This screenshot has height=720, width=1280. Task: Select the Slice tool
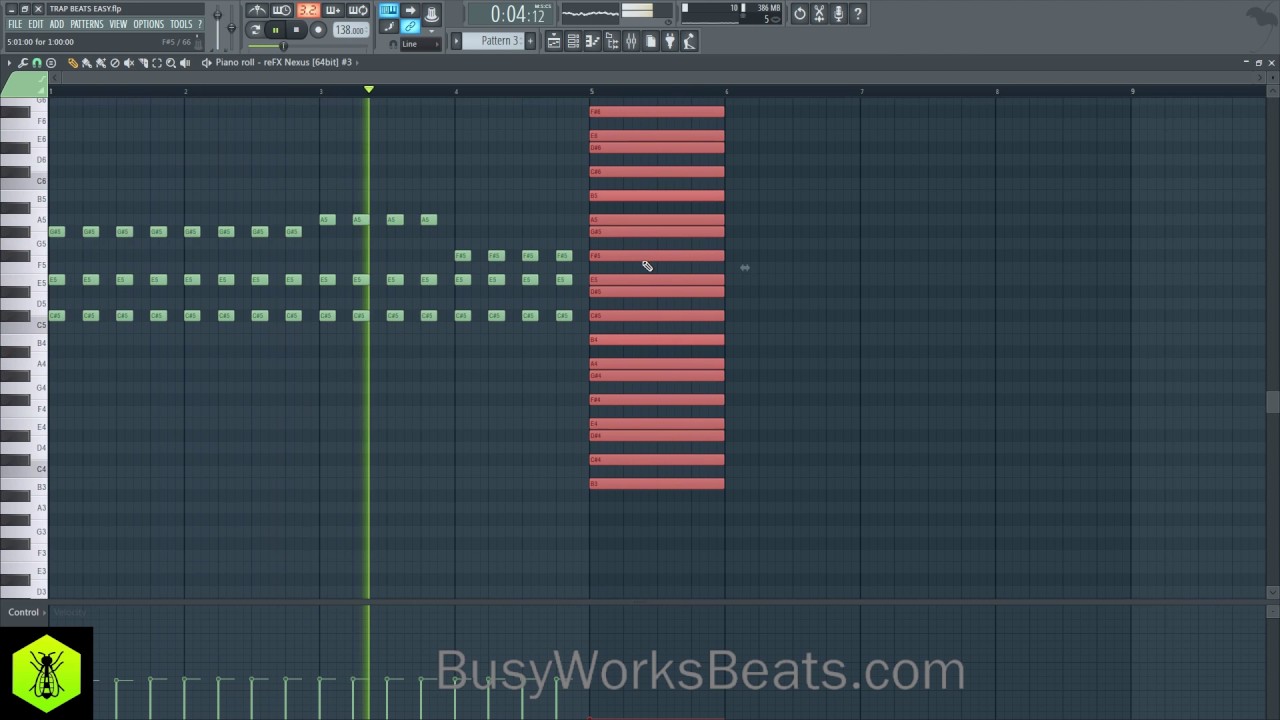[143, 63]
